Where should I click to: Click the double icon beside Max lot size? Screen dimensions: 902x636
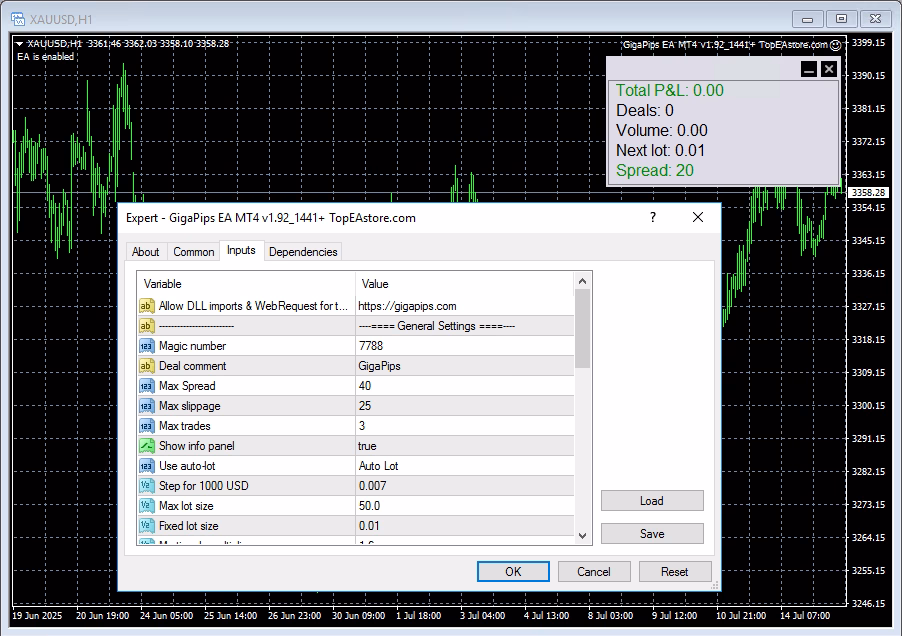pos(146,506)
